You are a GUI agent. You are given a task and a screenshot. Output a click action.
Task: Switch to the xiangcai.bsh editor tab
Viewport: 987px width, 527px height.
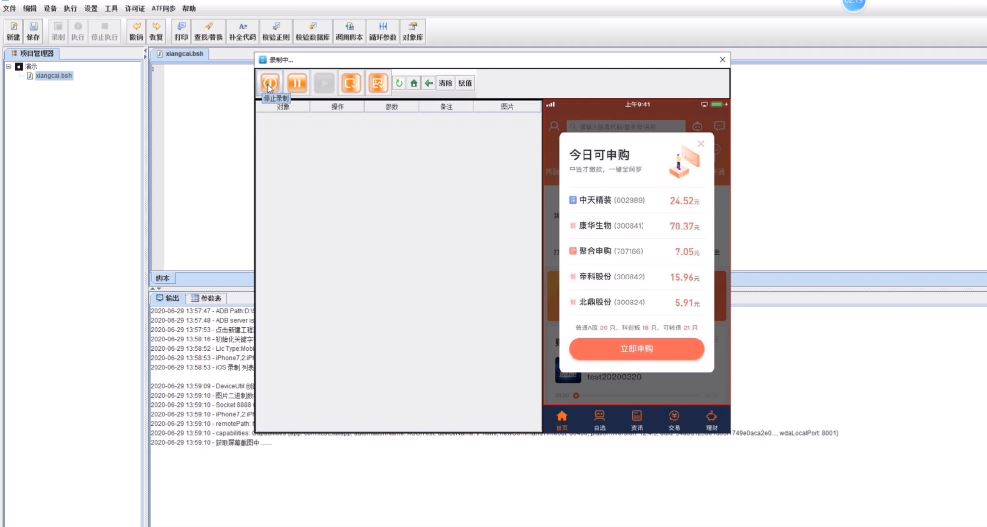(180, 54)
